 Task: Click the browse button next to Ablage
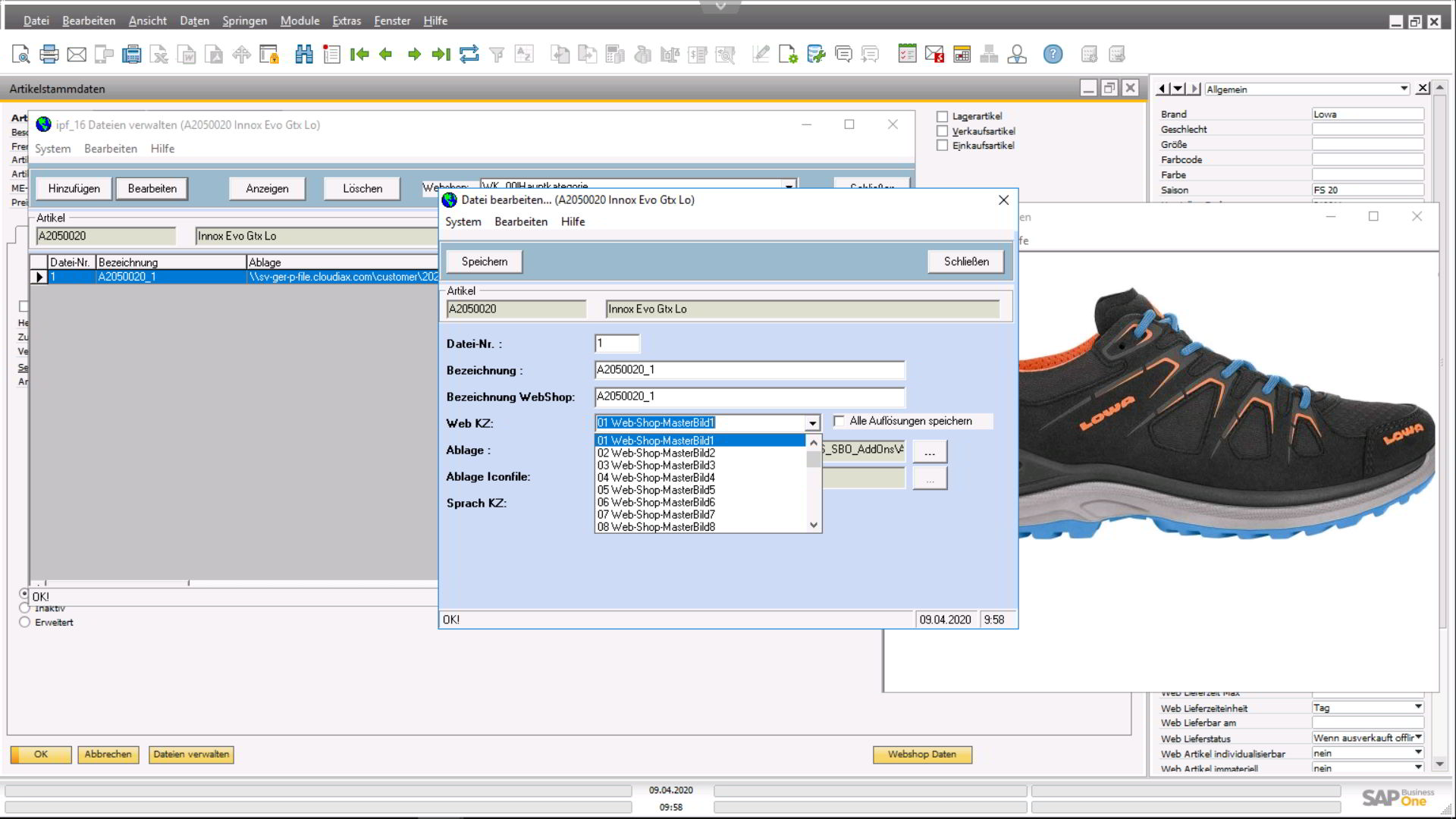click(x=930, y=452)
